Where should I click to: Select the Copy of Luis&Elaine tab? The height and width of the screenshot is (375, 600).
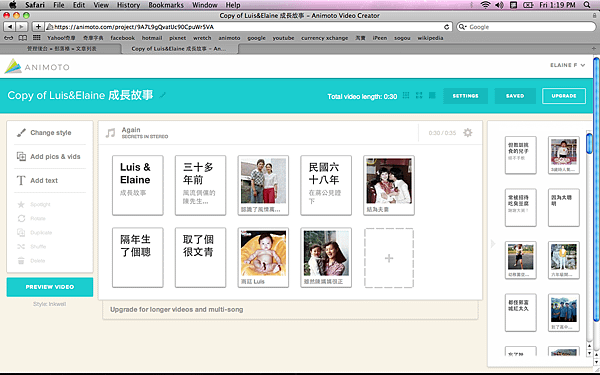(179, 49)
